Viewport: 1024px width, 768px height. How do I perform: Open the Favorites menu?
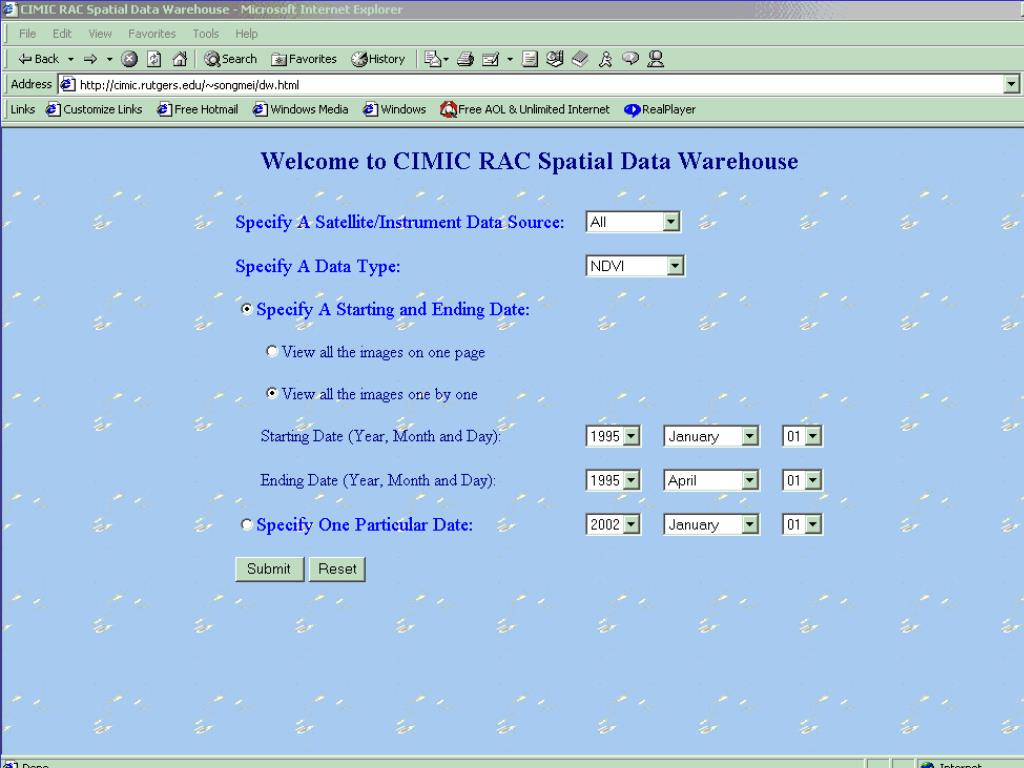tap(152, 34)
